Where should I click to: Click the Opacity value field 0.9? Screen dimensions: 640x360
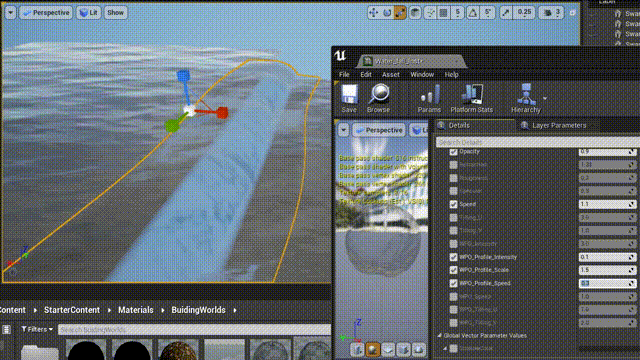coord(607,151)
